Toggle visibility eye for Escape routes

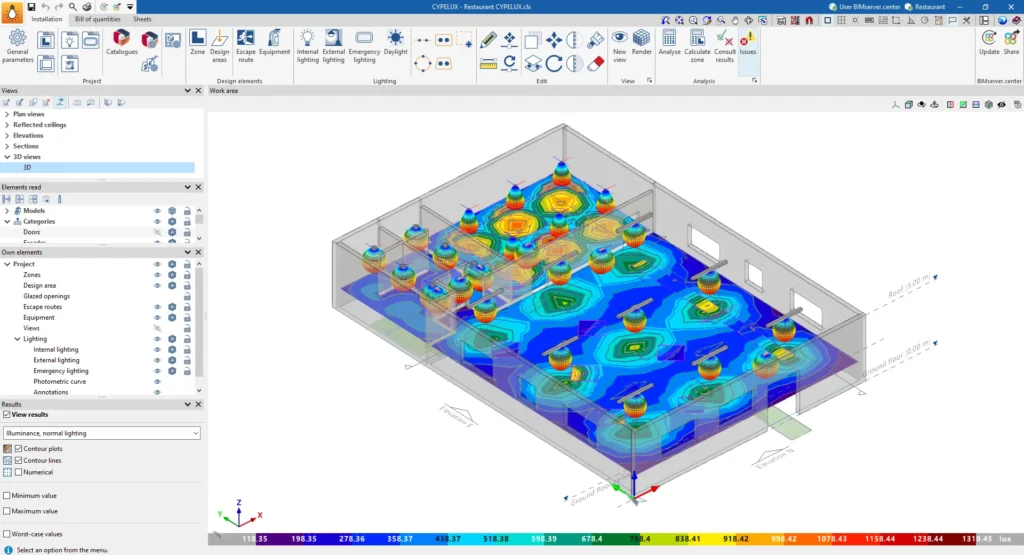157,307
